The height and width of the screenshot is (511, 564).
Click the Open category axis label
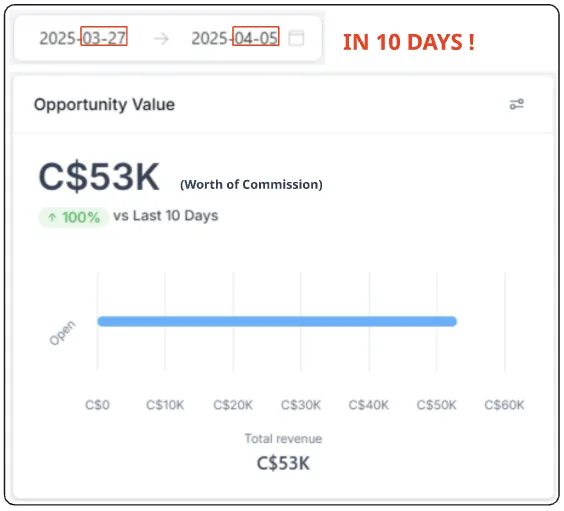[x=63, y=333]
